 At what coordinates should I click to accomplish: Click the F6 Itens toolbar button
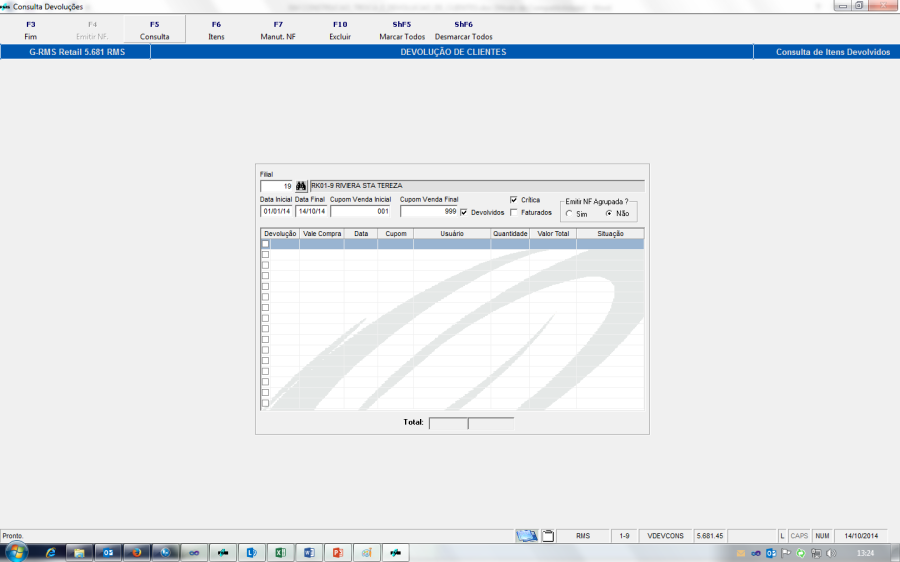(x=216, y=30)
